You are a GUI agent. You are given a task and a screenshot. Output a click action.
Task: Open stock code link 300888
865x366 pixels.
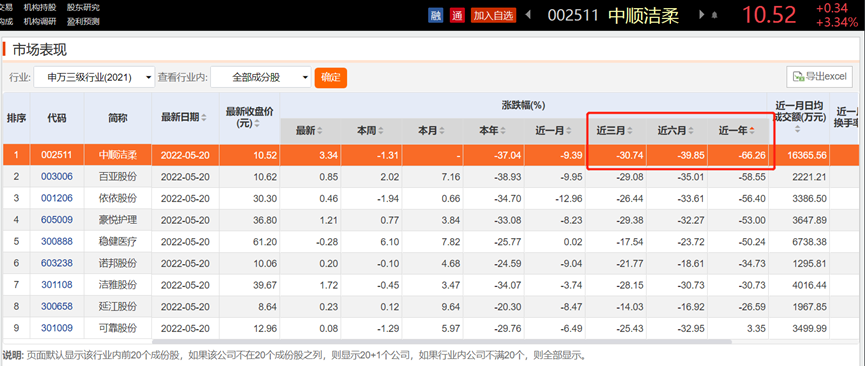(x=57, y=242)
